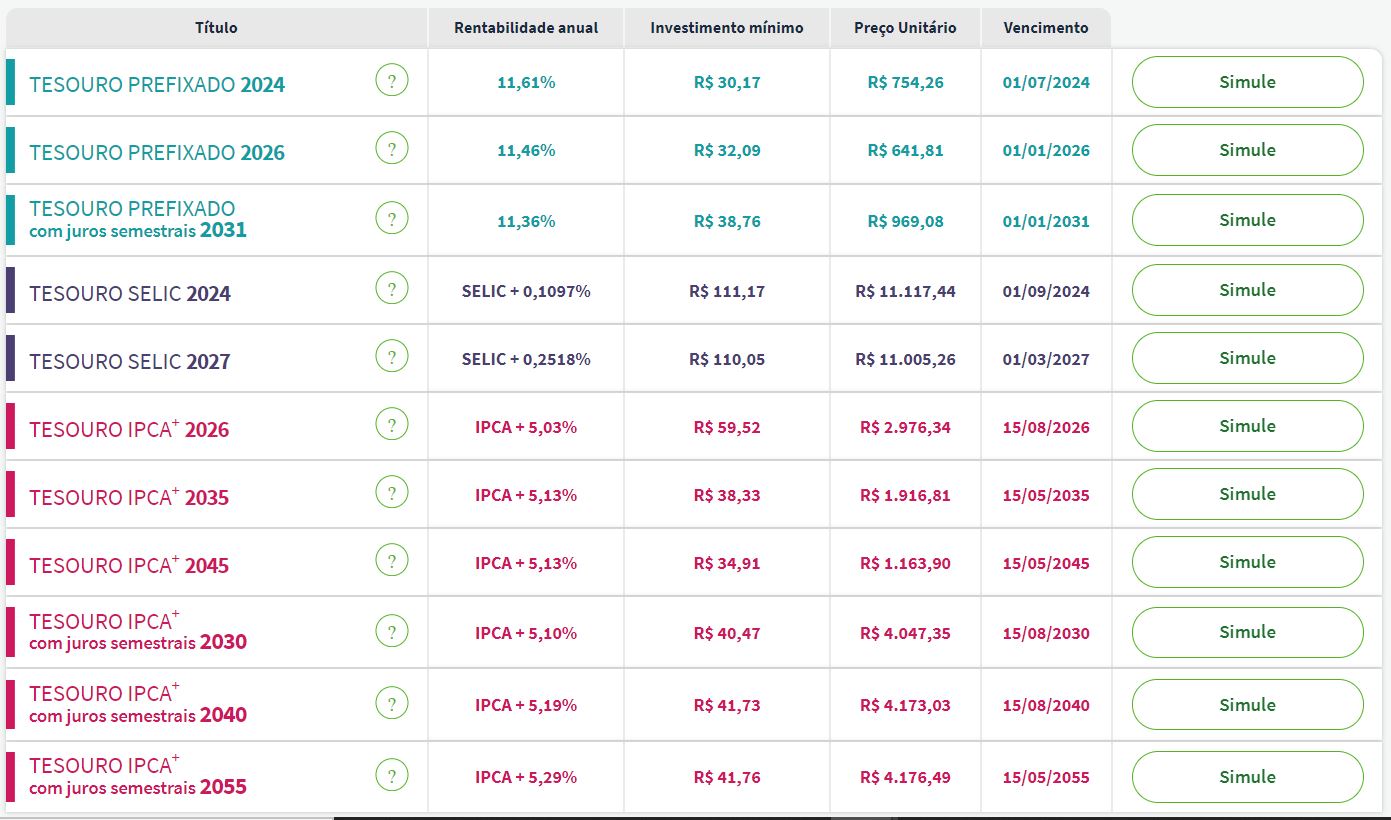This screenshot has width=1391, height=820.
Task: Show help for Tesouro Selic 2027
Action: 392,357
